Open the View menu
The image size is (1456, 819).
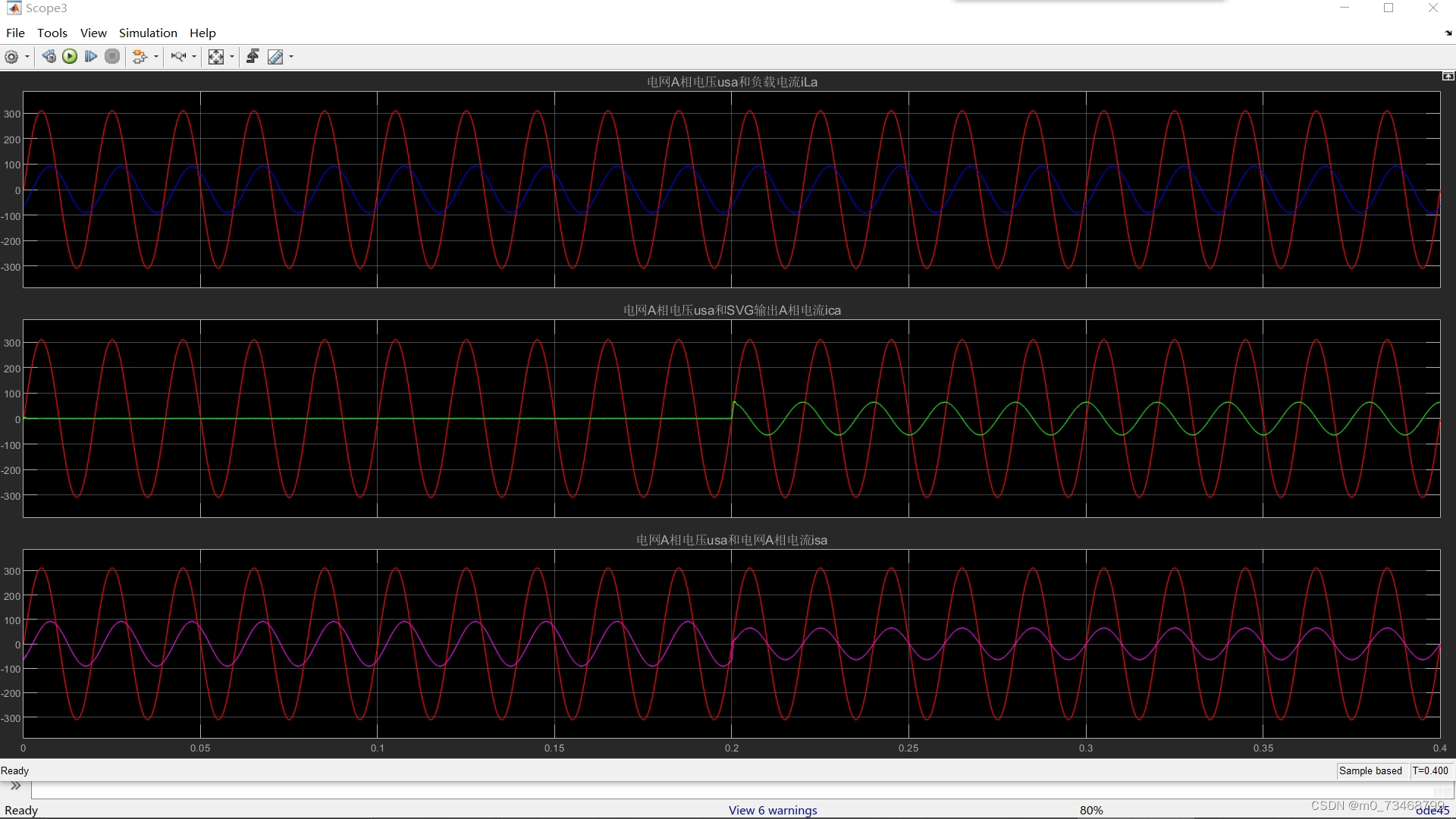93,33
